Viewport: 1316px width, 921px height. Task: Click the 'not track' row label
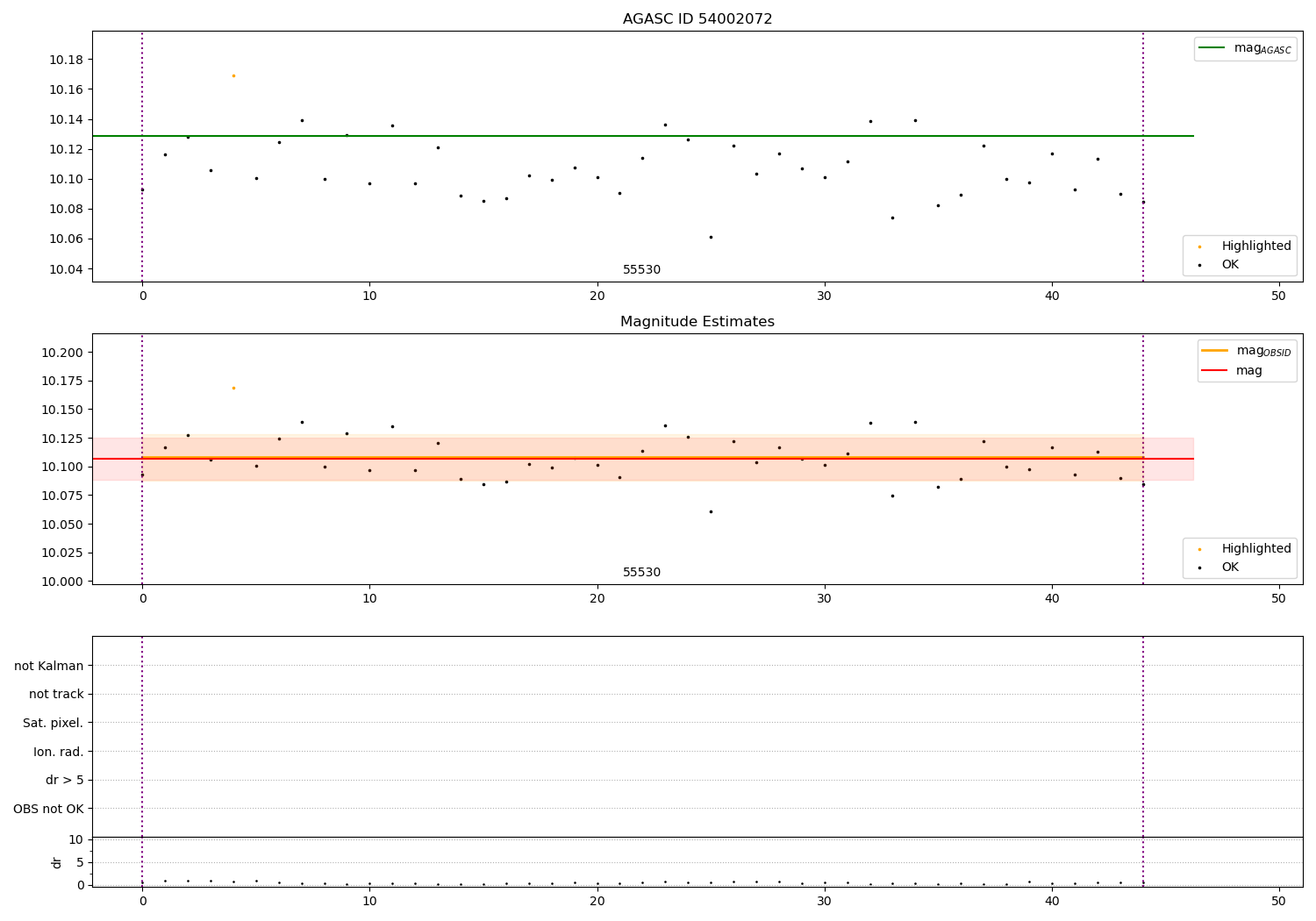pos(56,695)
